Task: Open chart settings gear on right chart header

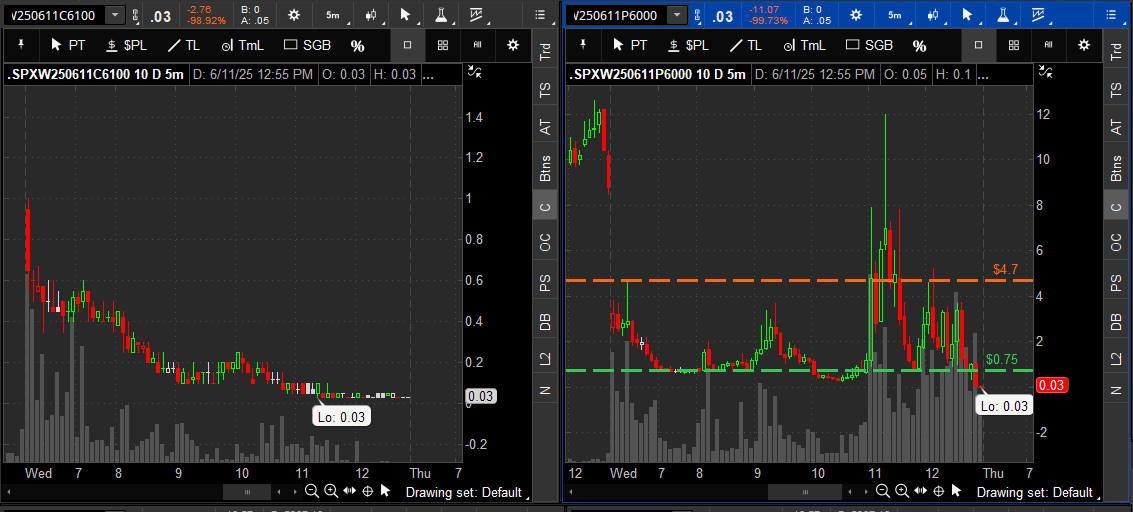Action: coord(856,15)
